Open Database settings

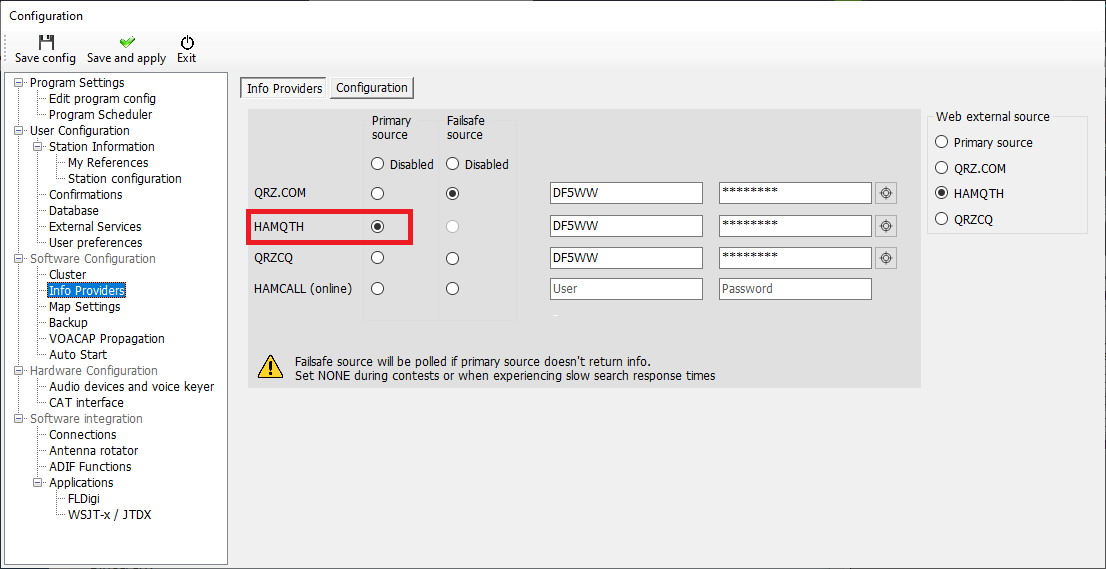click(73, 211)
